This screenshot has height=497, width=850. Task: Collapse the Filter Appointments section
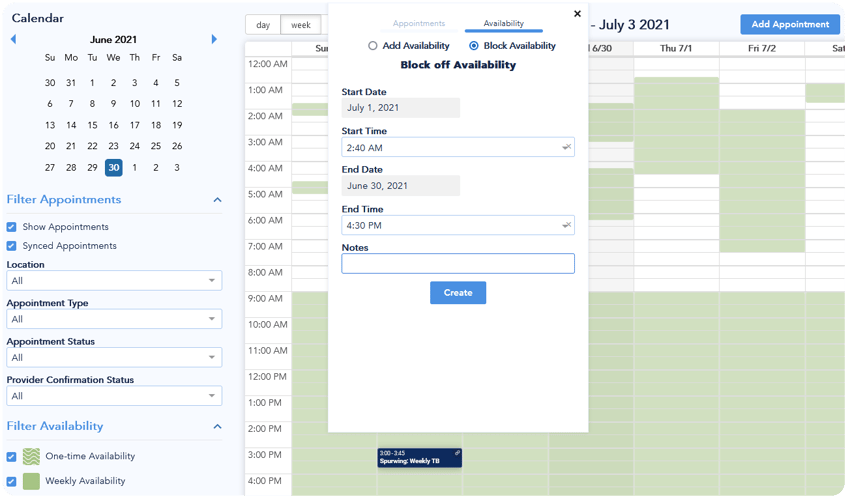[217, 200]
